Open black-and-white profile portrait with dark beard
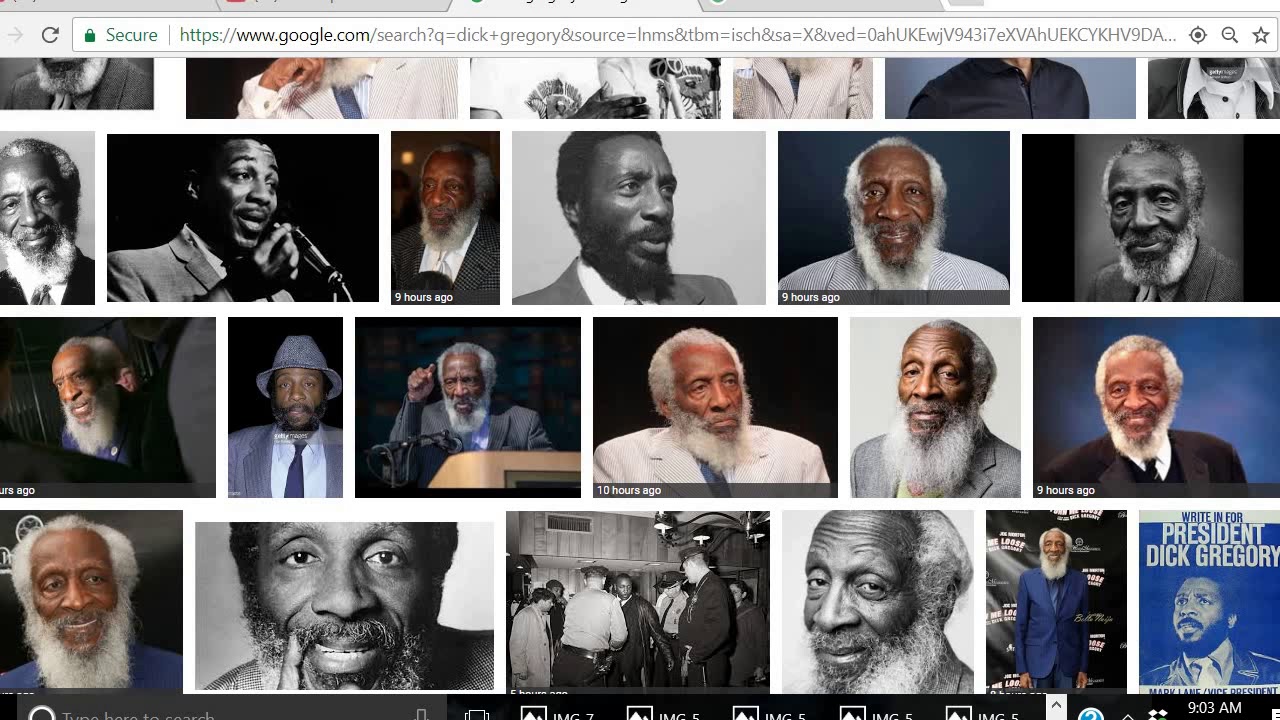The image size is (1280, 720). (638, 218)
